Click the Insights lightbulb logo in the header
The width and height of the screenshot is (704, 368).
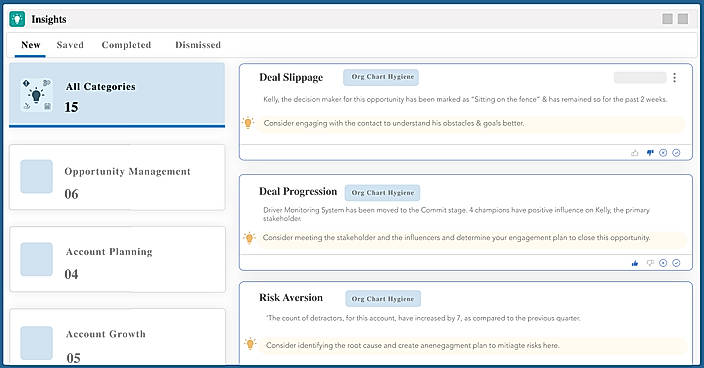(17, 19)
